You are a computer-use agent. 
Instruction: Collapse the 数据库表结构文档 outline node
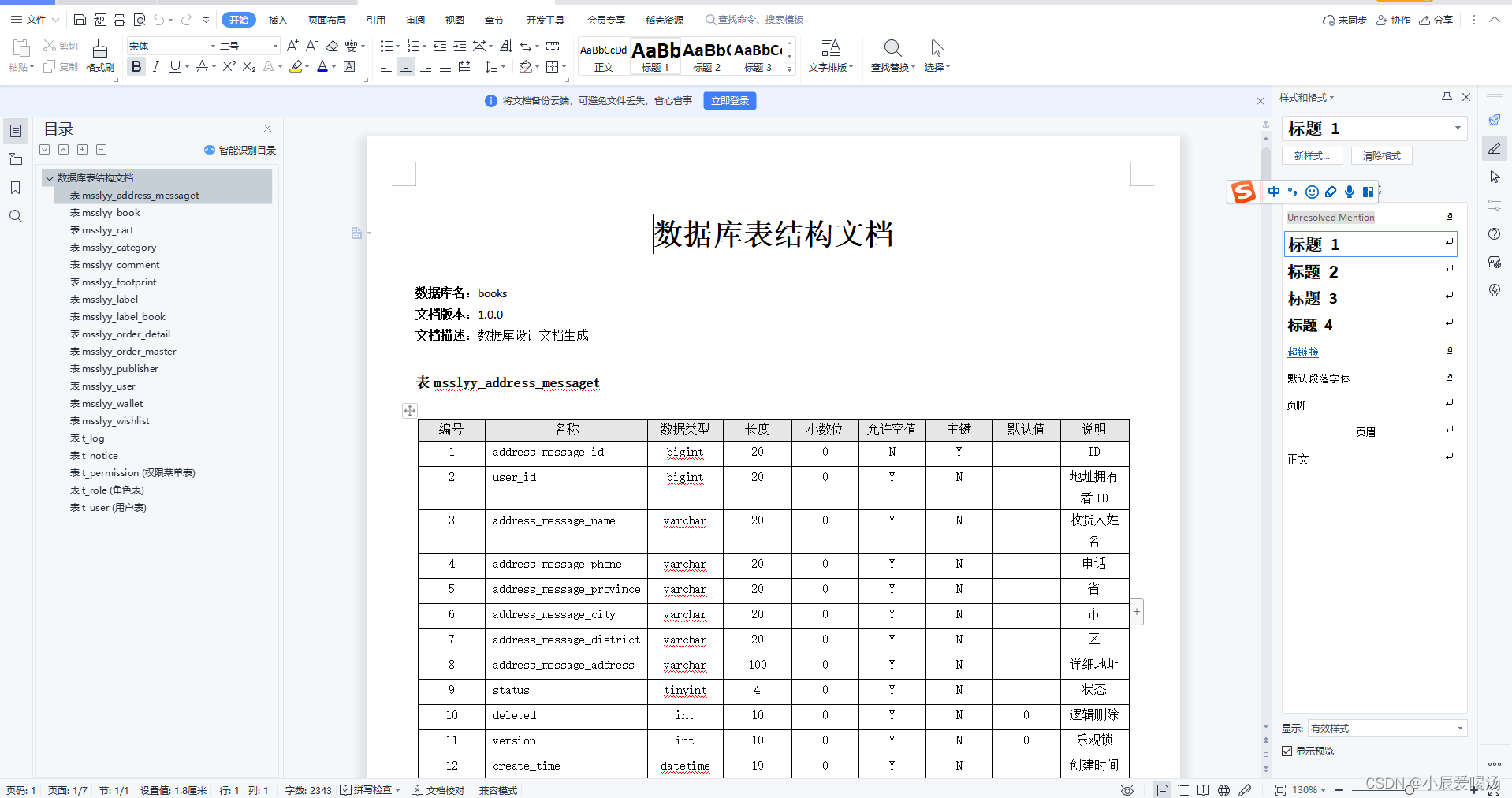50,177
